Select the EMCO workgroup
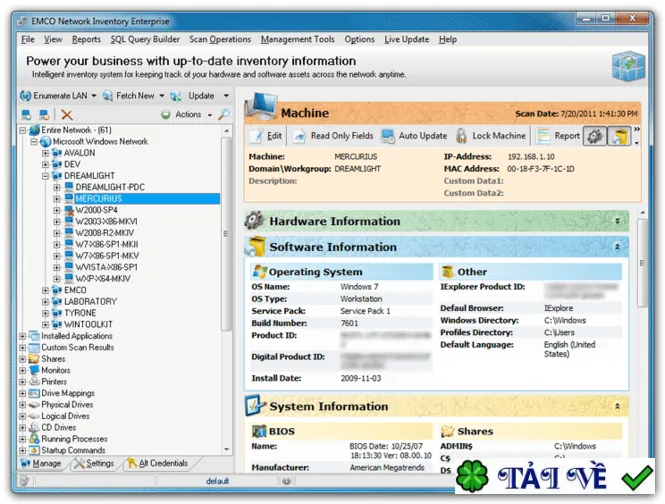 (75, 290)
